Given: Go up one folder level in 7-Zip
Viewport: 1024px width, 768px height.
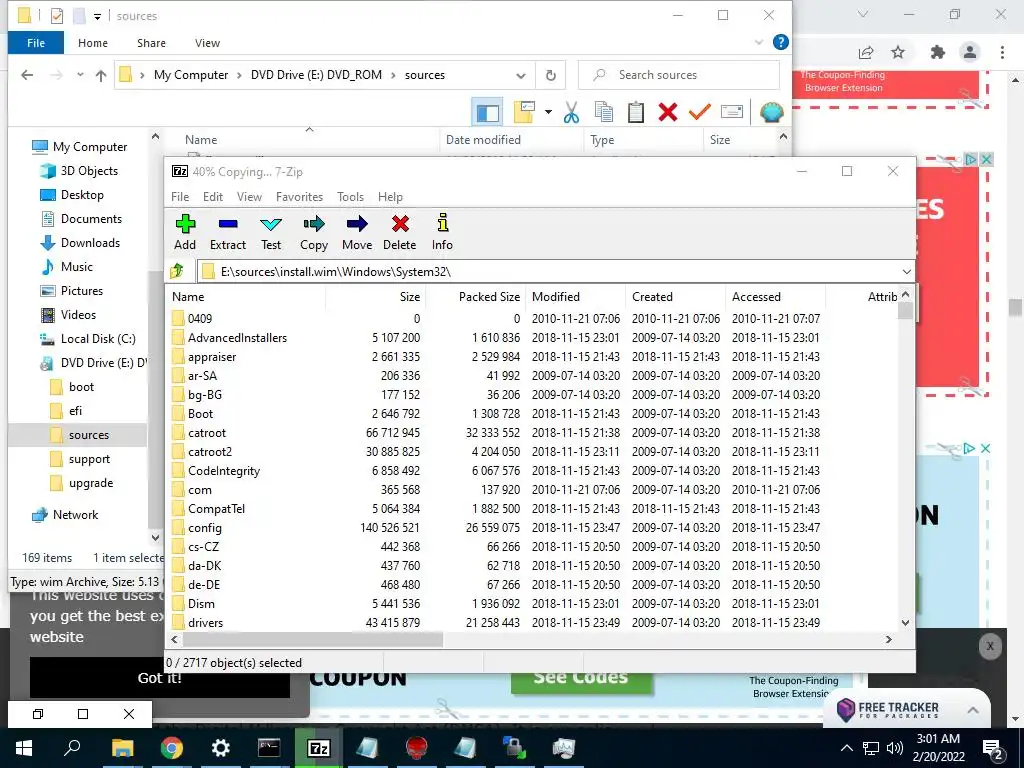Looking at the screenshot, I should [x=177, y=271].
